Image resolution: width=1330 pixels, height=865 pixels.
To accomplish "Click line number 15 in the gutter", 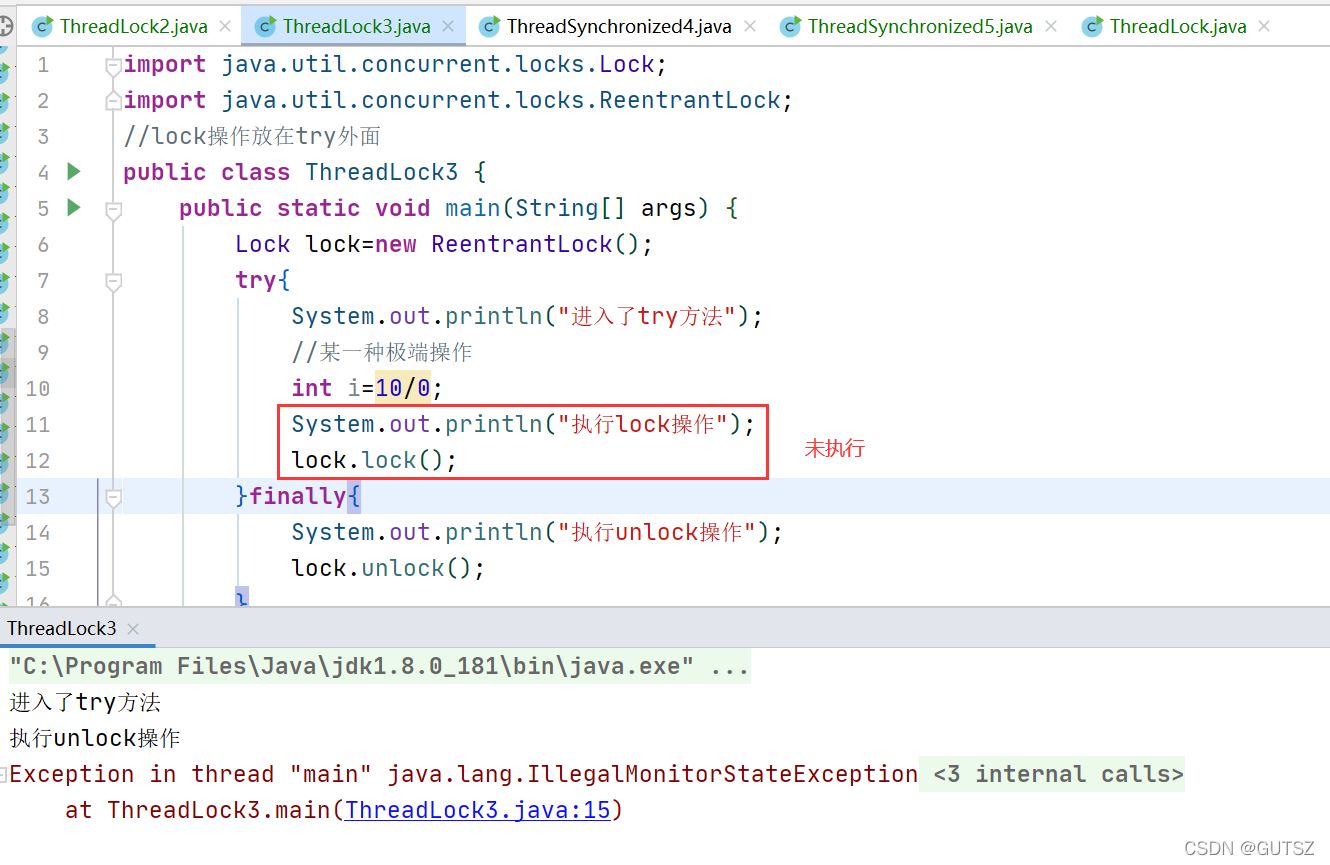I will pos(37,568).
